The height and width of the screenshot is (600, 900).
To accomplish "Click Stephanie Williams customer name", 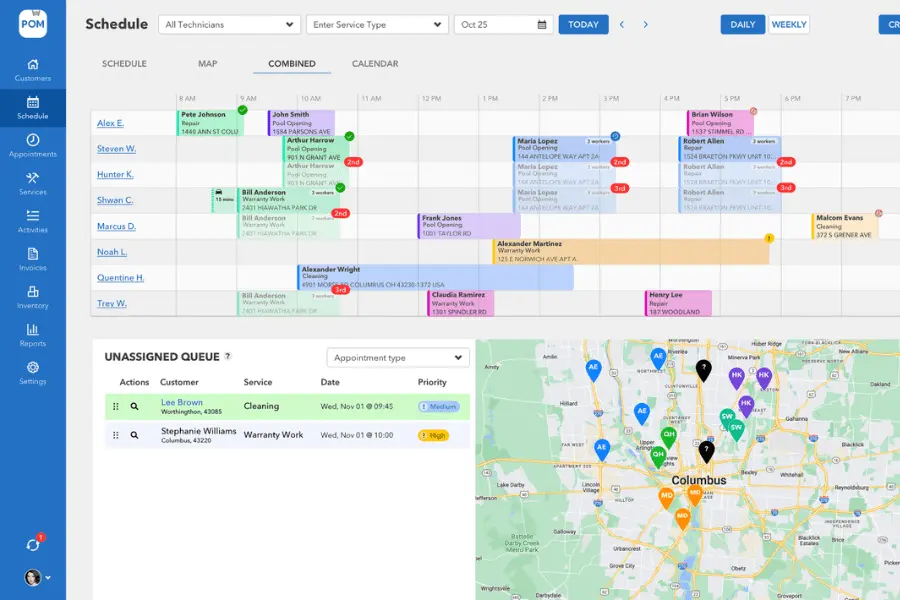I will click(x=199, y=431).
